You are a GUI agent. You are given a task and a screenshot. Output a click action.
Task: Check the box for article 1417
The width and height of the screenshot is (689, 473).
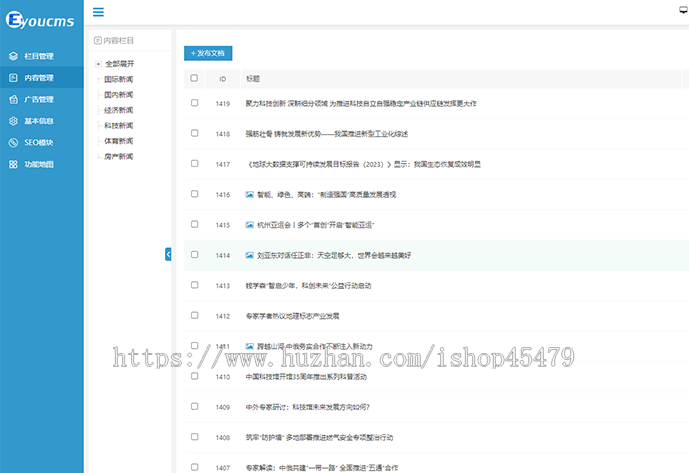pyautogui.click(x=195, y=163)
